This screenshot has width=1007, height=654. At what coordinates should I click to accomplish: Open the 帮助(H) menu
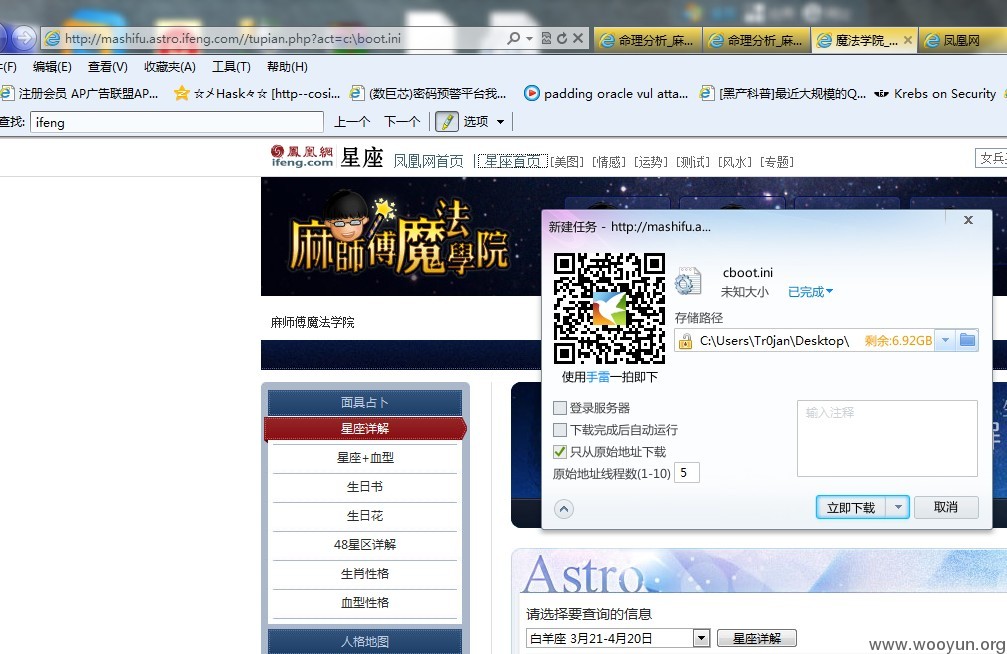click(287, 67)
